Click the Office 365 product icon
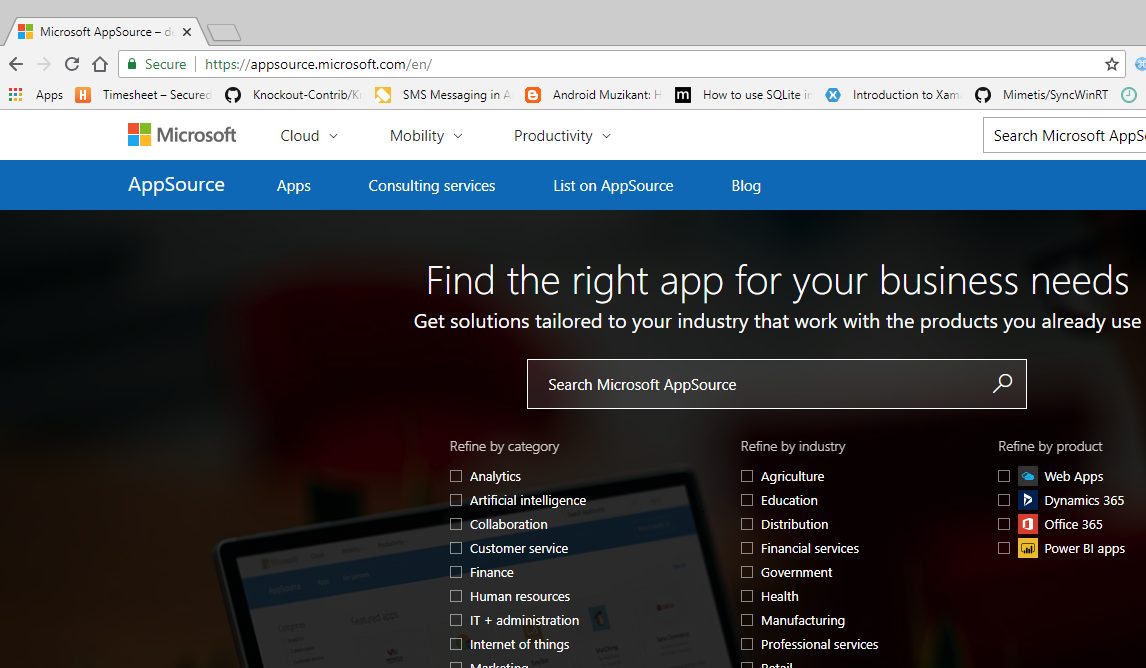This screenshot has width=1146, height=668. [x=1027, y=524]
